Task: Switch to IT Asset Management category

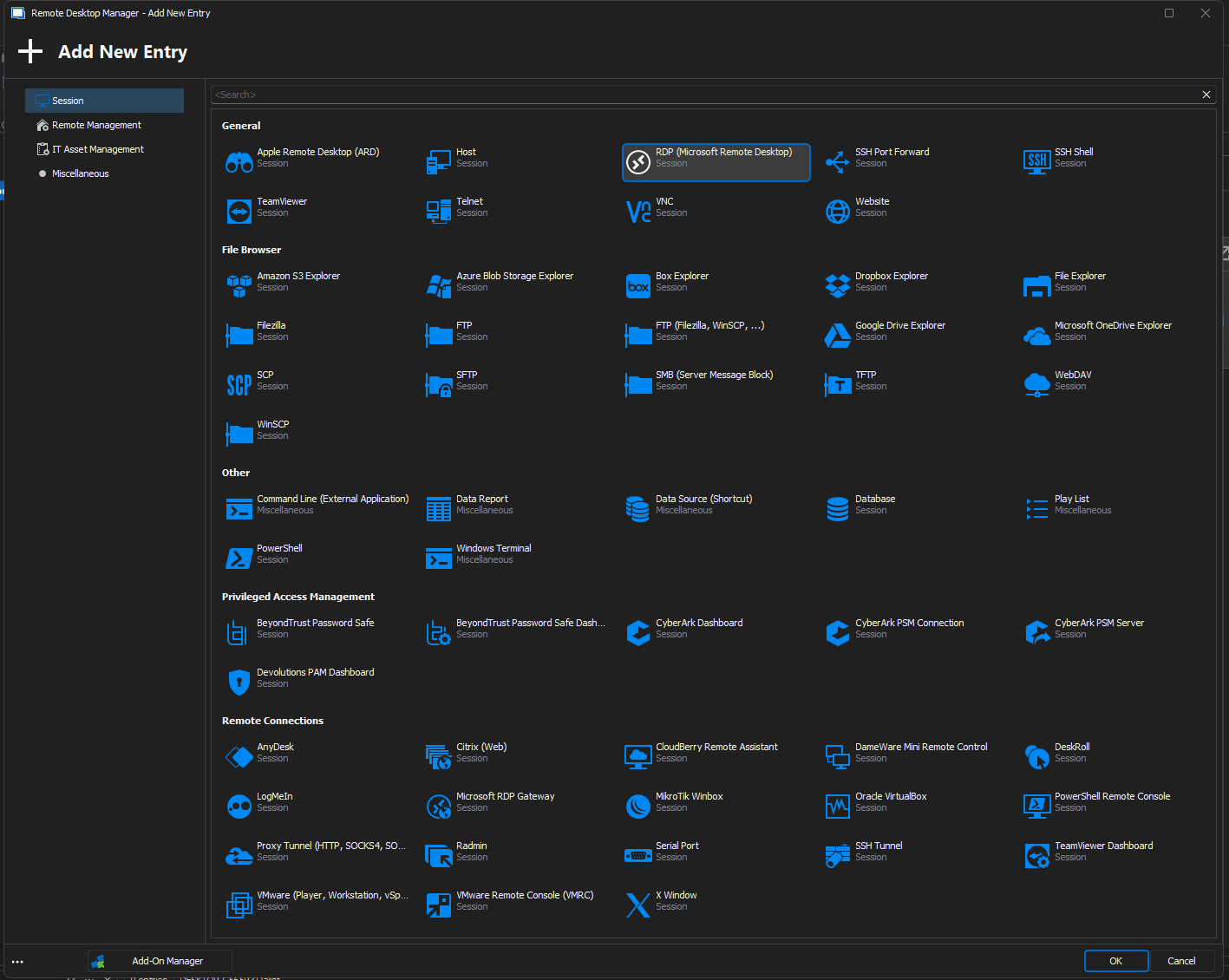Action: pos(98,149)
